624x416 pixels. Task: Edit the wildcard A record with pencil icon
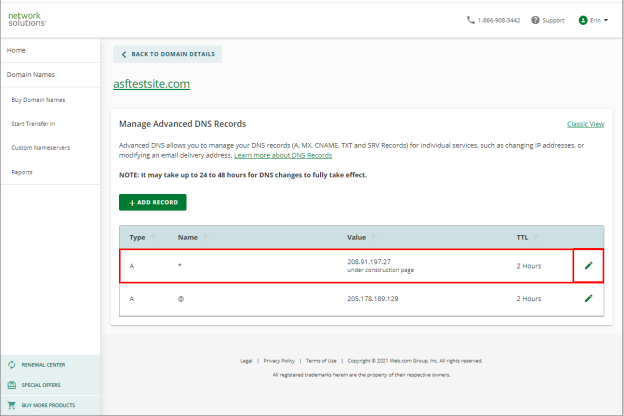point(589,266)
